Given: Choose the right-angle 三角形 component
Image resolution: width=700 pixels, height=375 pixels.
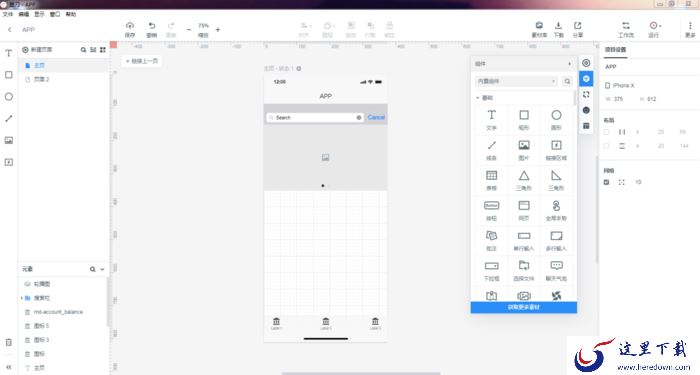Looking at the screenshot, I should pyautogui.click(x=556, y=179).
